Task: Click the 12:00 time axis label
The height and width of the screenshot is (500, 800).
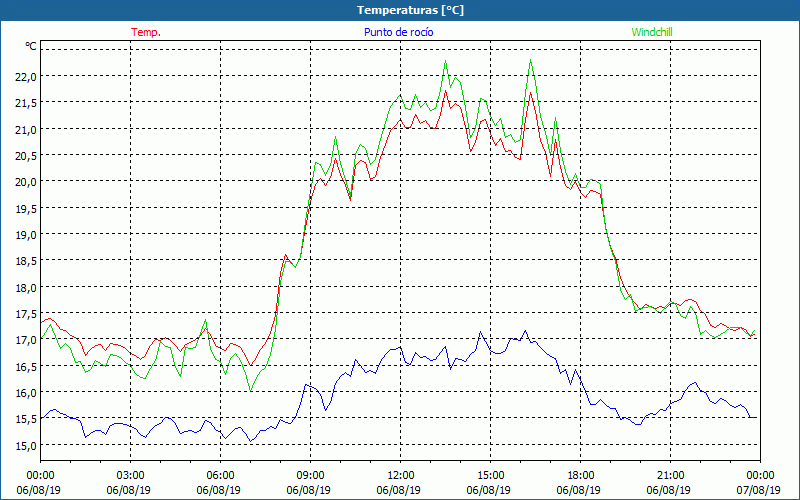Action: [401, 476]
